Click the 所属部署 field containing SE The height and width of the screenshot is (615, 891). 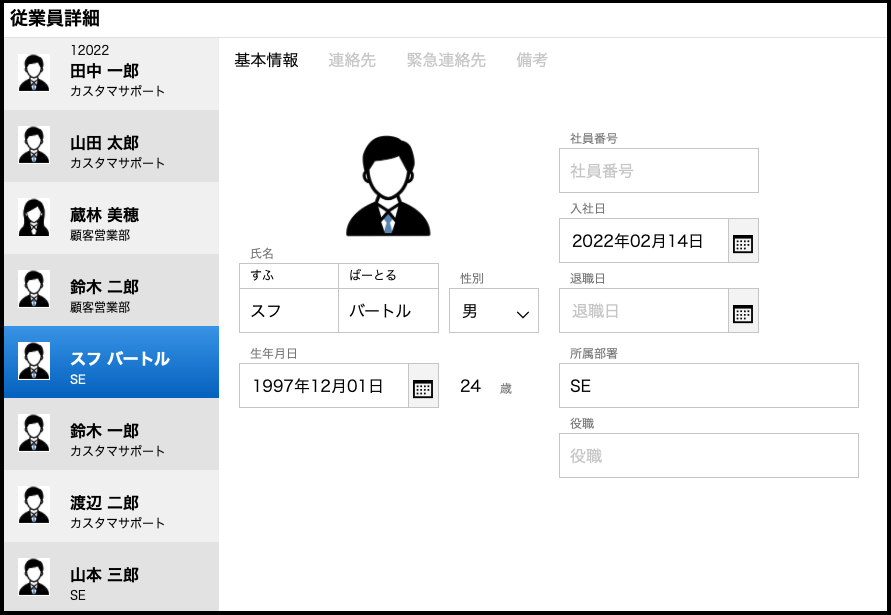click(x=708, y=386)
